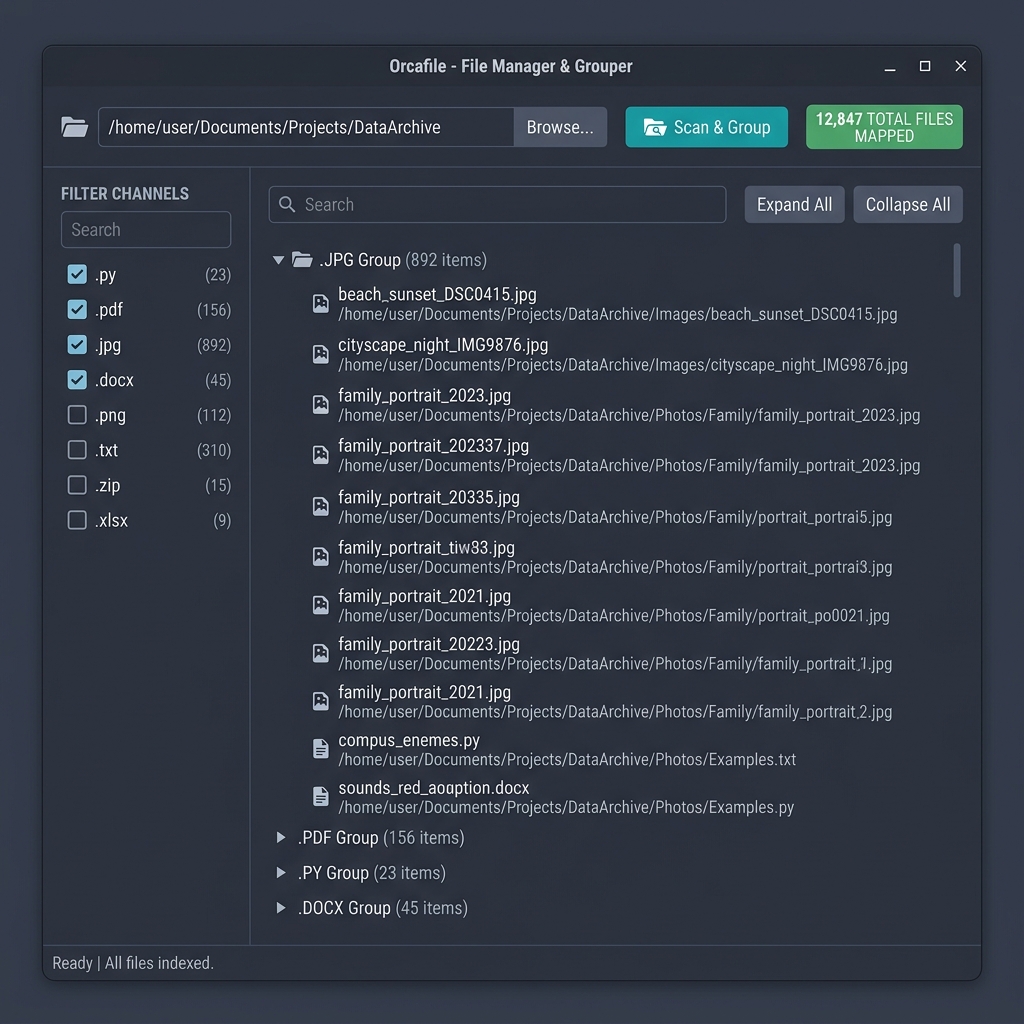Screen dimensions: 1024x1024
Task: Click the image icon for cityscape_night_IMG9876.jpg
Action: (x=321, y=354)
